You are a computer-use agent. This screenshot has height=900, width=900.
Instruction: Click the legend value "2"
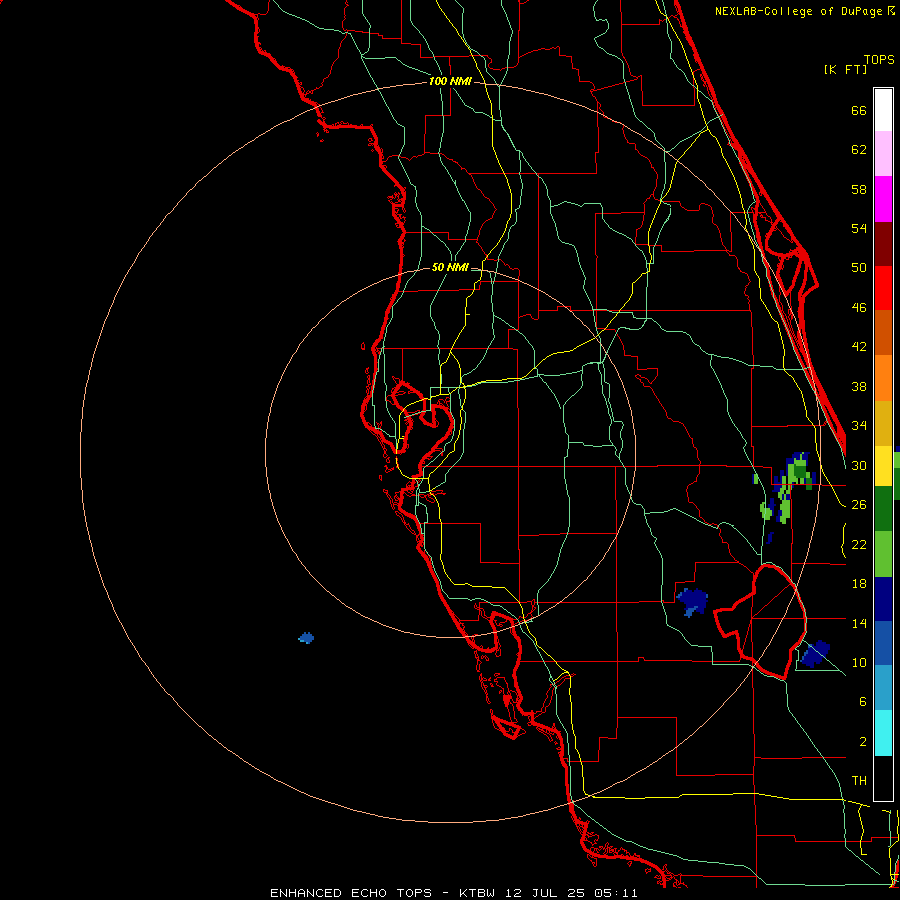(x=862, y=741)
